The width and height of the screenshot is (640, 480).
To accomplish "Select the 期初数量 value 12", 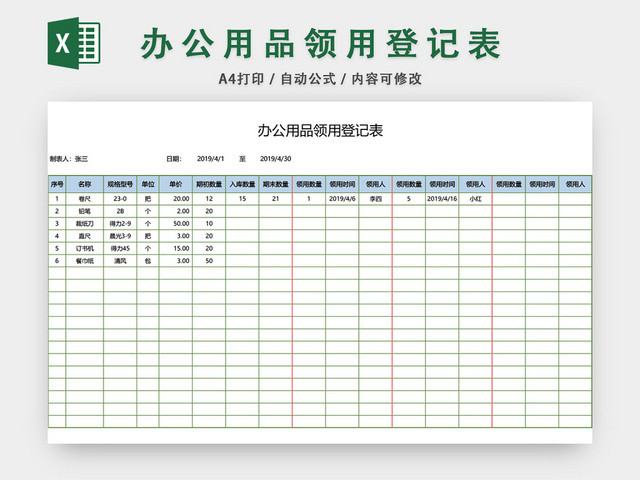I will (x=209, y=199).
